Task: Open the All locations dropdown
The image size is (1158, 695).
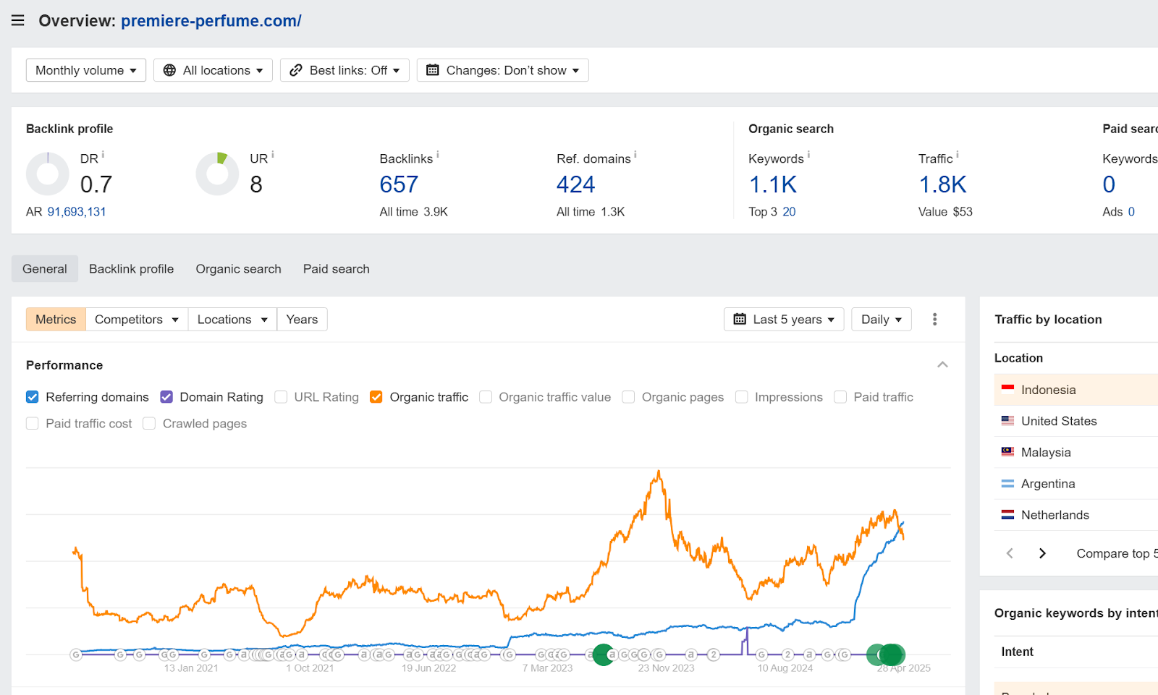Action: click(x=213, y=70)
